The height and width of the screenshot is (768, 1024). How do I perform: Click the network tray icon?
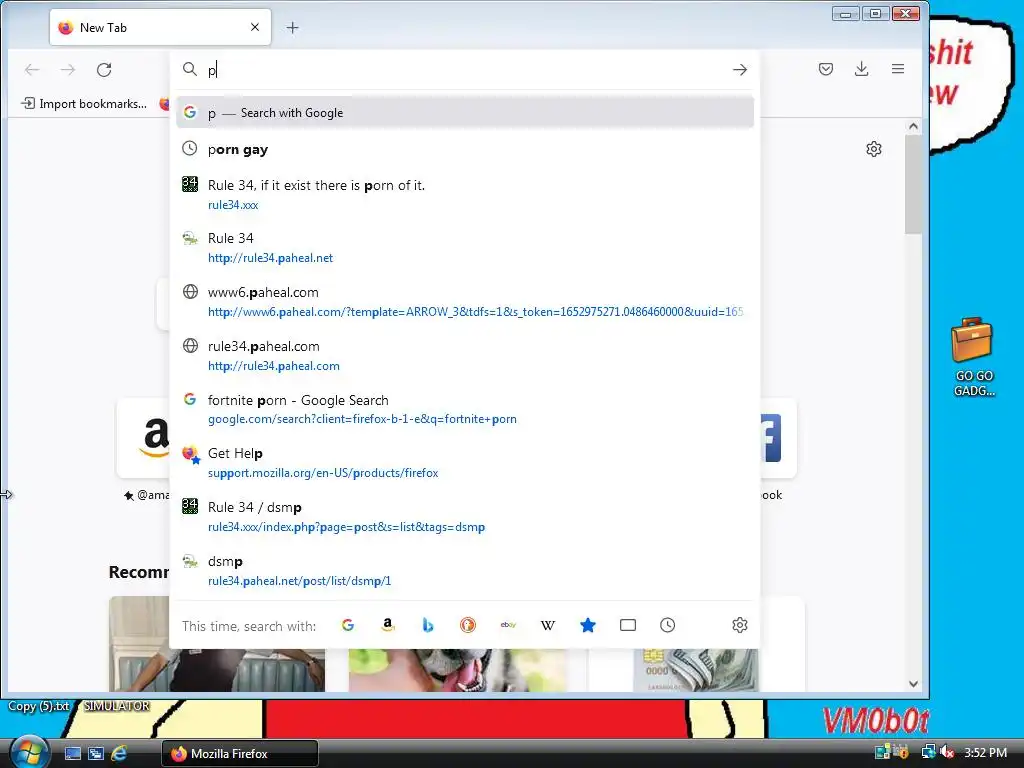(x=928, y=752)
